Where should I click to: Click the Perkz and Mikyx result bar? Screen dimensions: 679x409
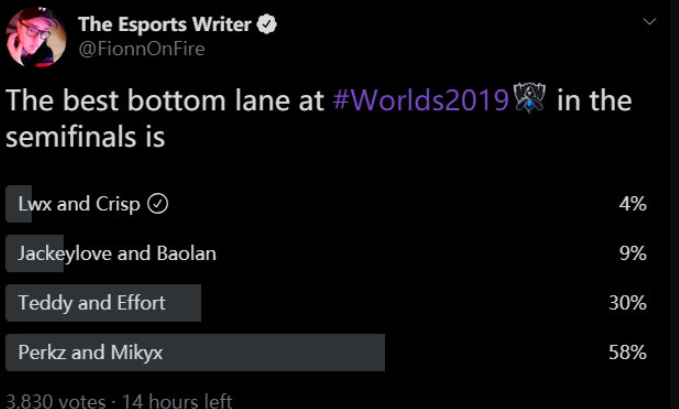(x=195, y=352)
